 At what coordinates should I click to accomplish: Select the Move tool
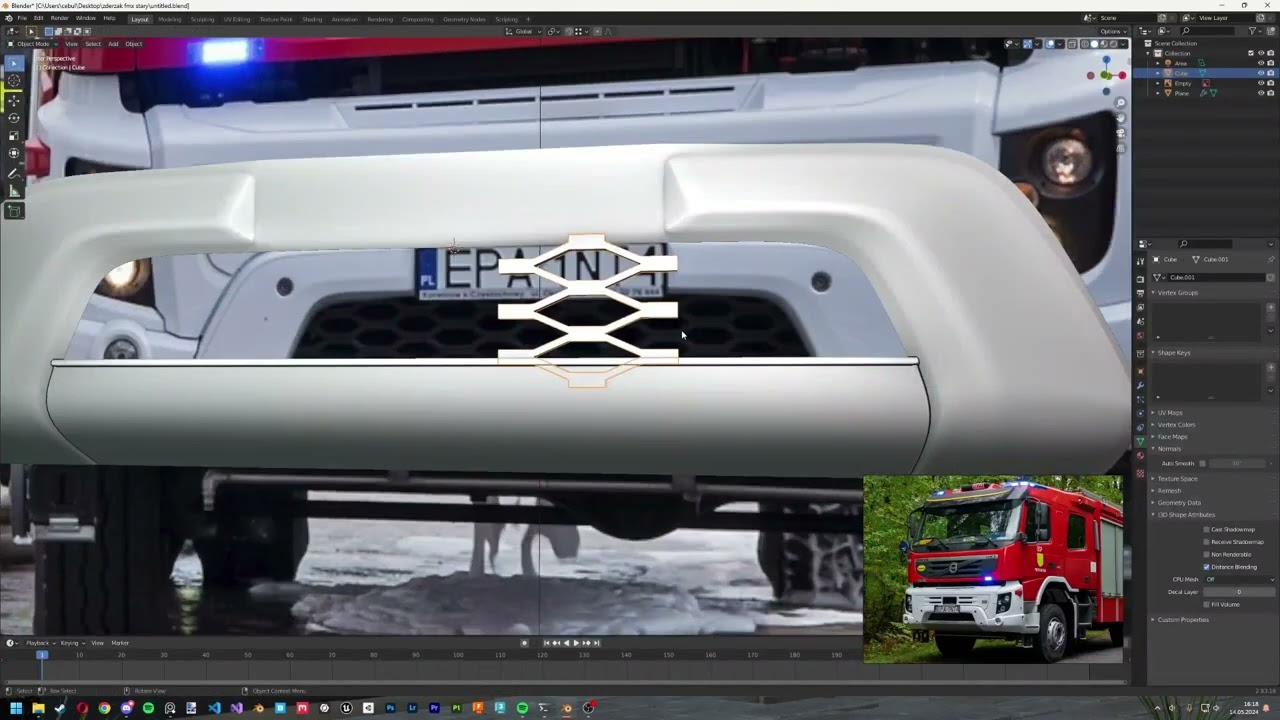pyautogui.click(x=14, y=100)
